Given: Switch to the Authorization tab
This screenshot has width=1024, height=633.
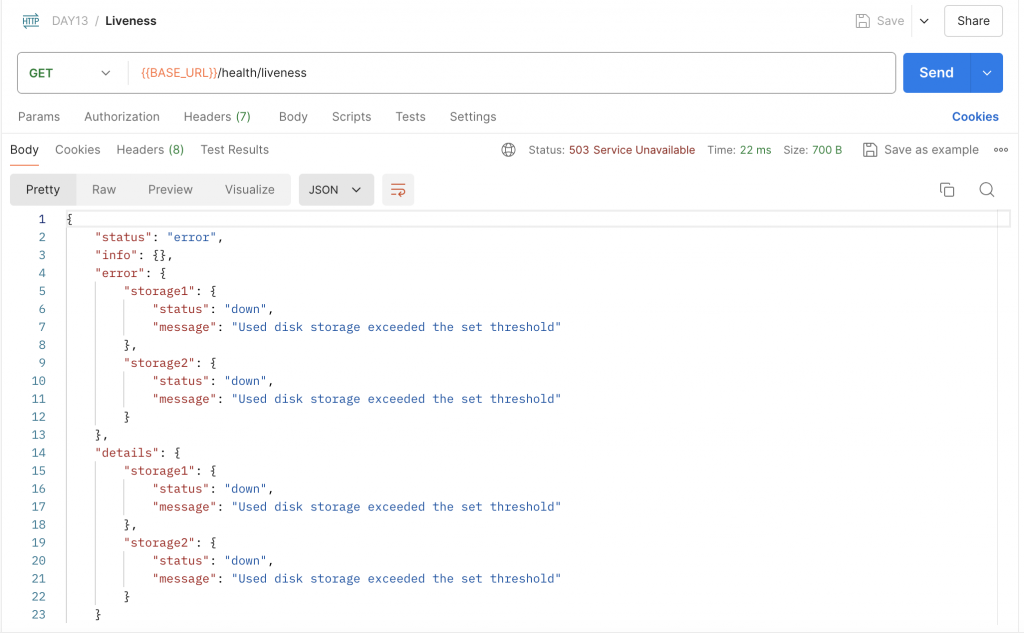Looking at the screenshot, I should 121,116.
